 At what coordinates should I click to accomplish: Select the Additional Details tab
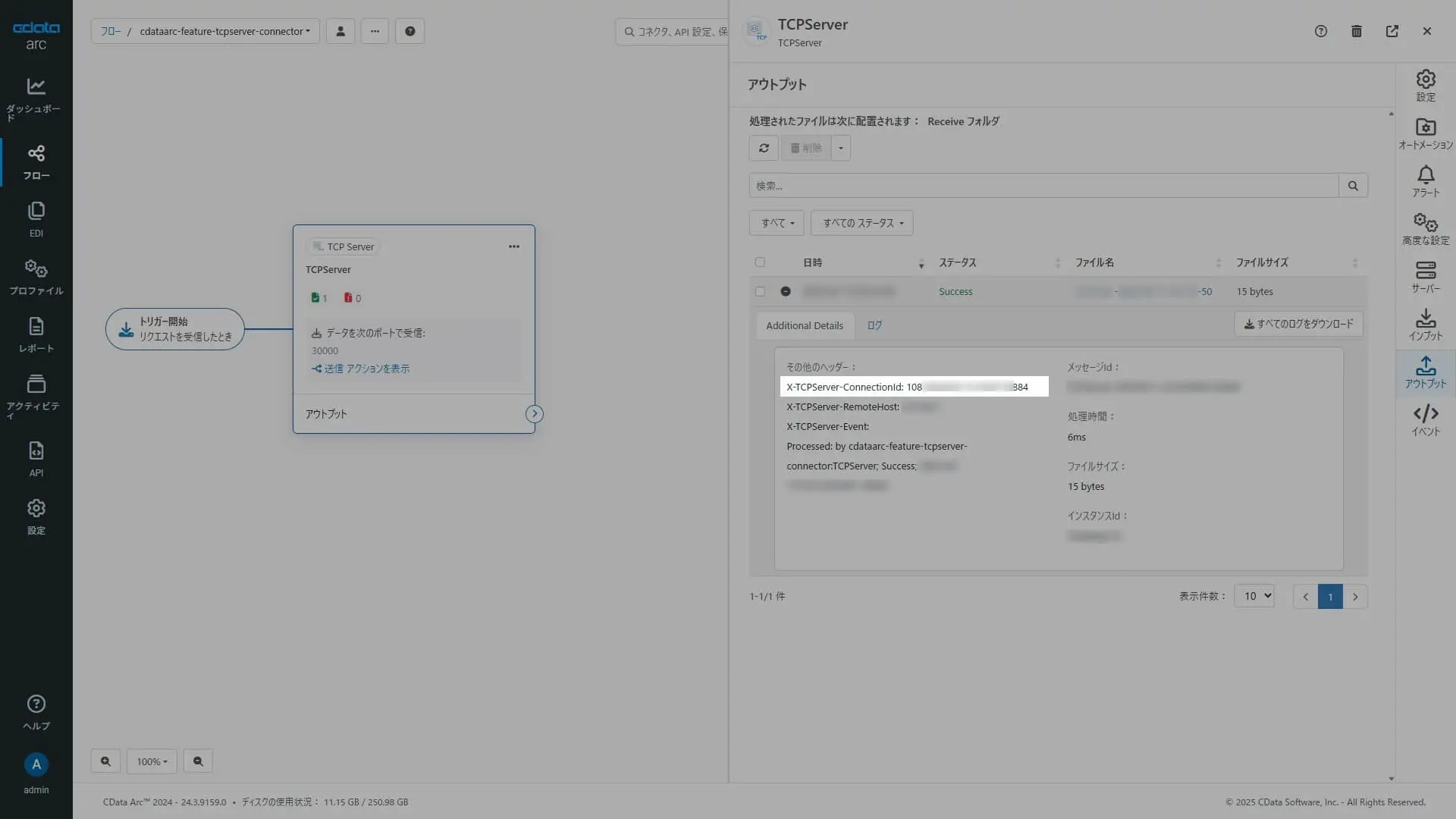coord(804,325)
